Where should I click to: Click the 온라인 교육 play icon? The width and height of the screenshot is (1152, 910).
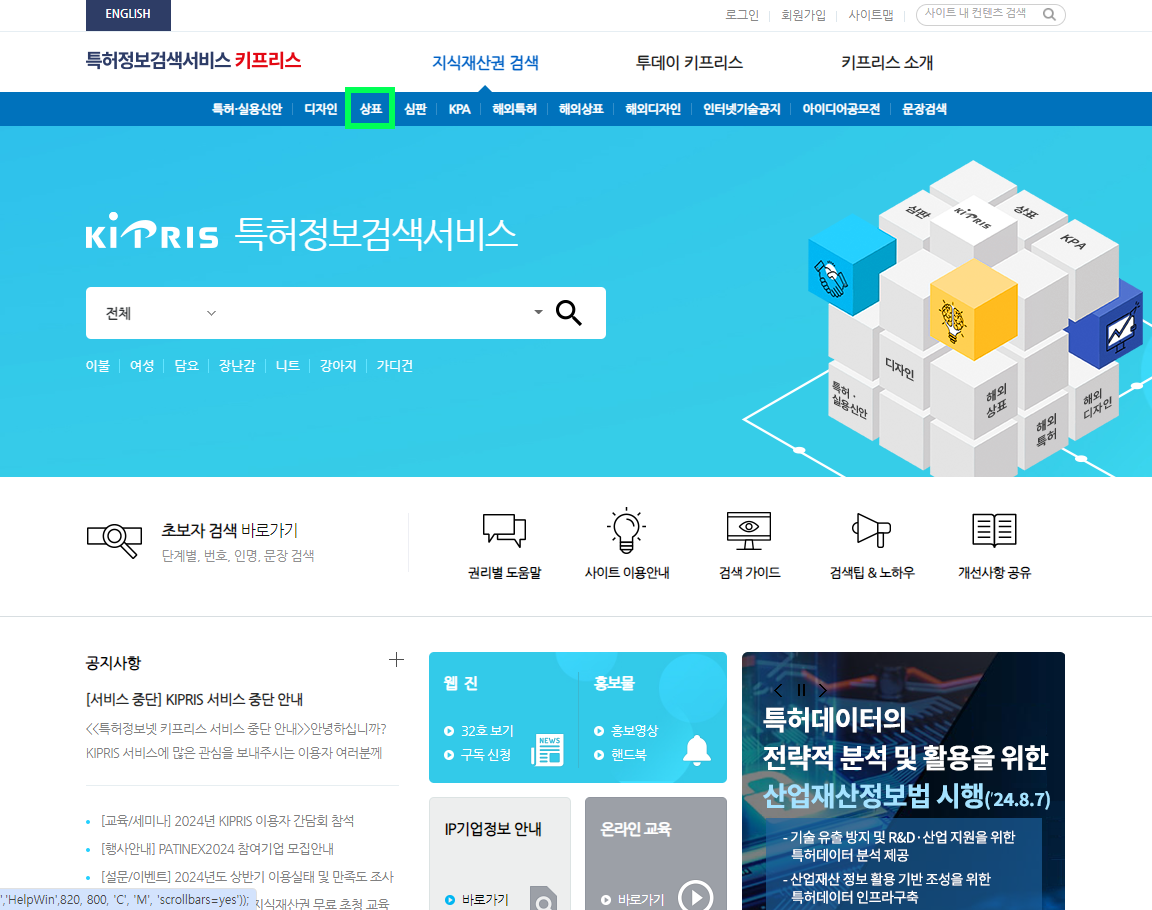(695, 895)
